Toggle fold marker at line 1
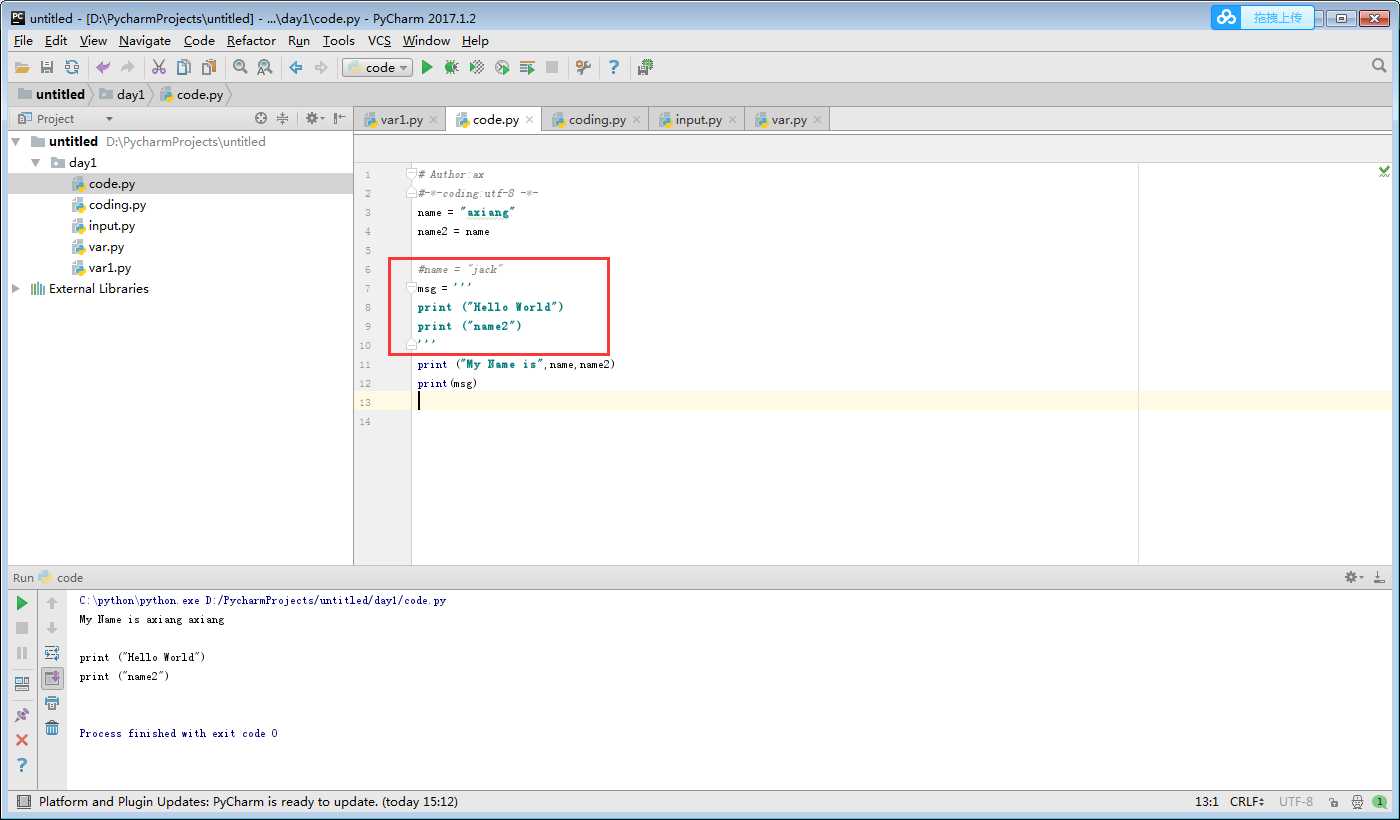 pyautogui.click(x=411, y=174)
